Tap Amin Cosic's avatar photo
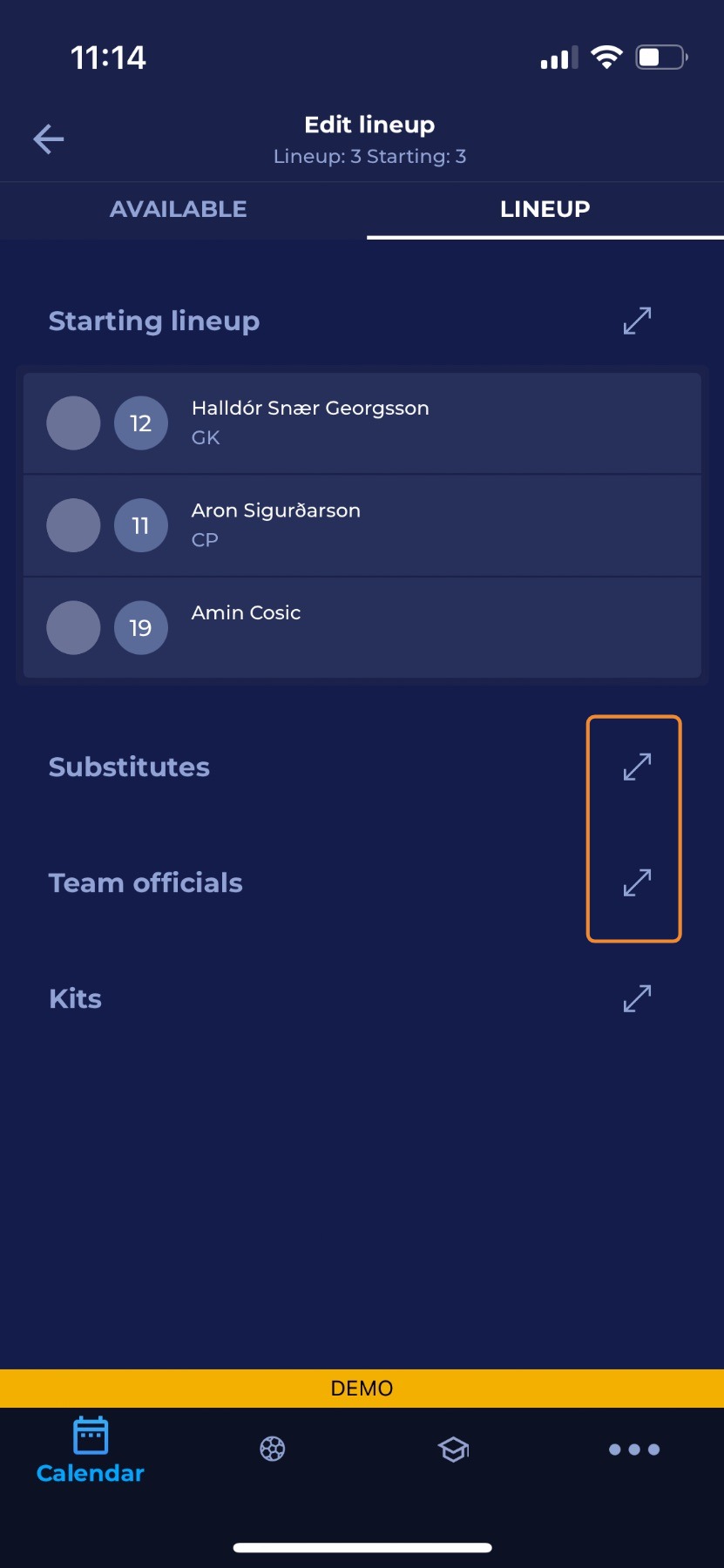Screen dimensions: 724x1568 click(73, 628)
